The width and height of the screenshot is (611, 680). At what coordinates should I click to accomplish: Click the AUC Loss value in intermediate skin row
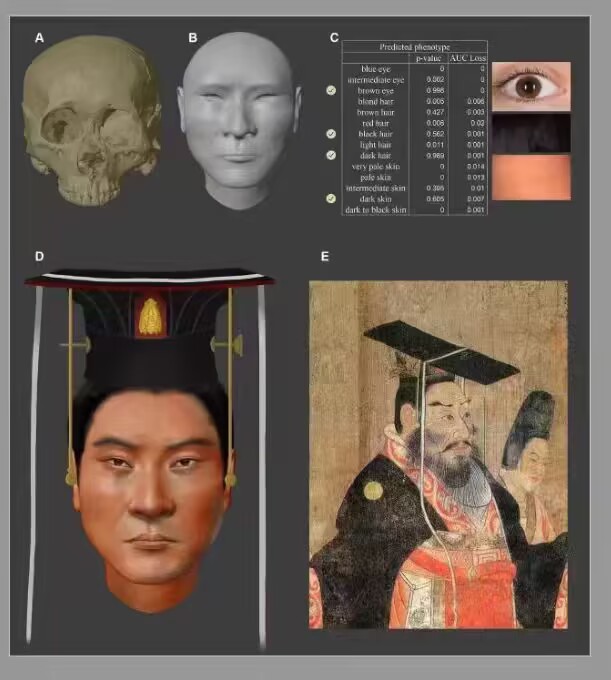click(x=477, y=188)
